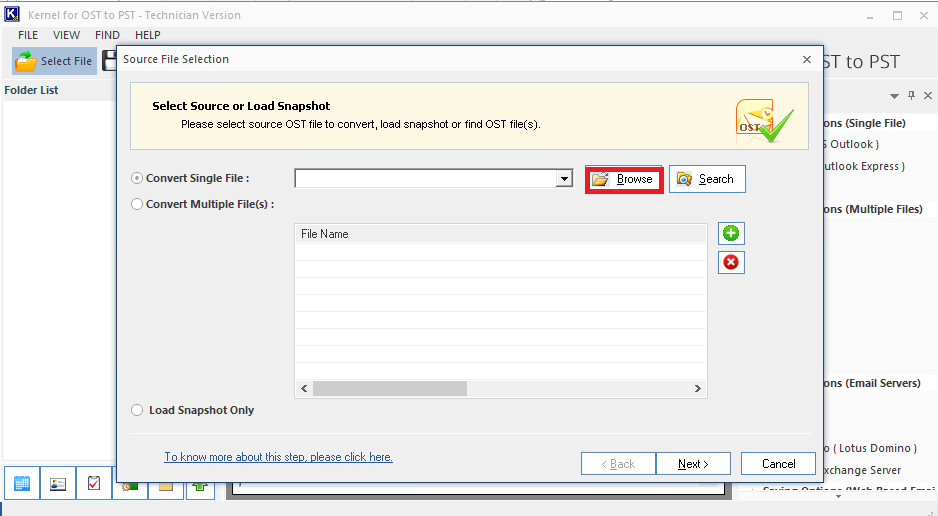
Task: Click the disabled Back button
Action: pos(619,464)
